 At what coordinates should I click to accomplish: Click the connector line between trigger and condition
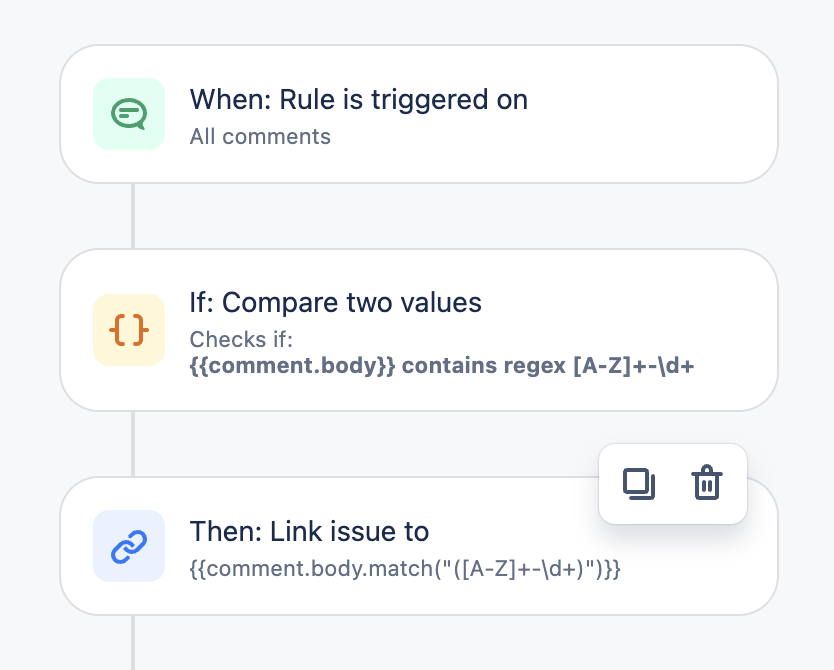click(133, 216)
